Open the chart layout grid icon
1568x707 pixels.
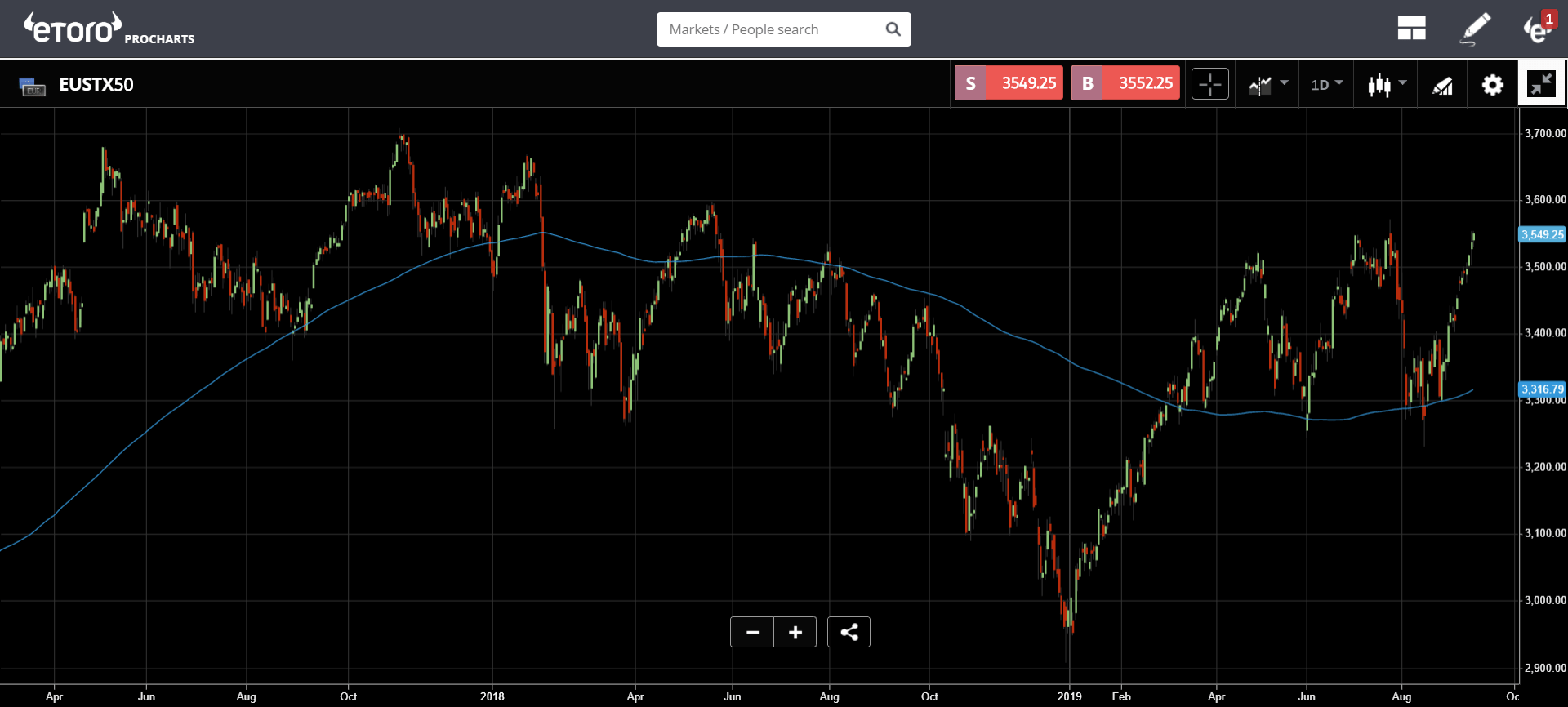tap(1411, 29)
